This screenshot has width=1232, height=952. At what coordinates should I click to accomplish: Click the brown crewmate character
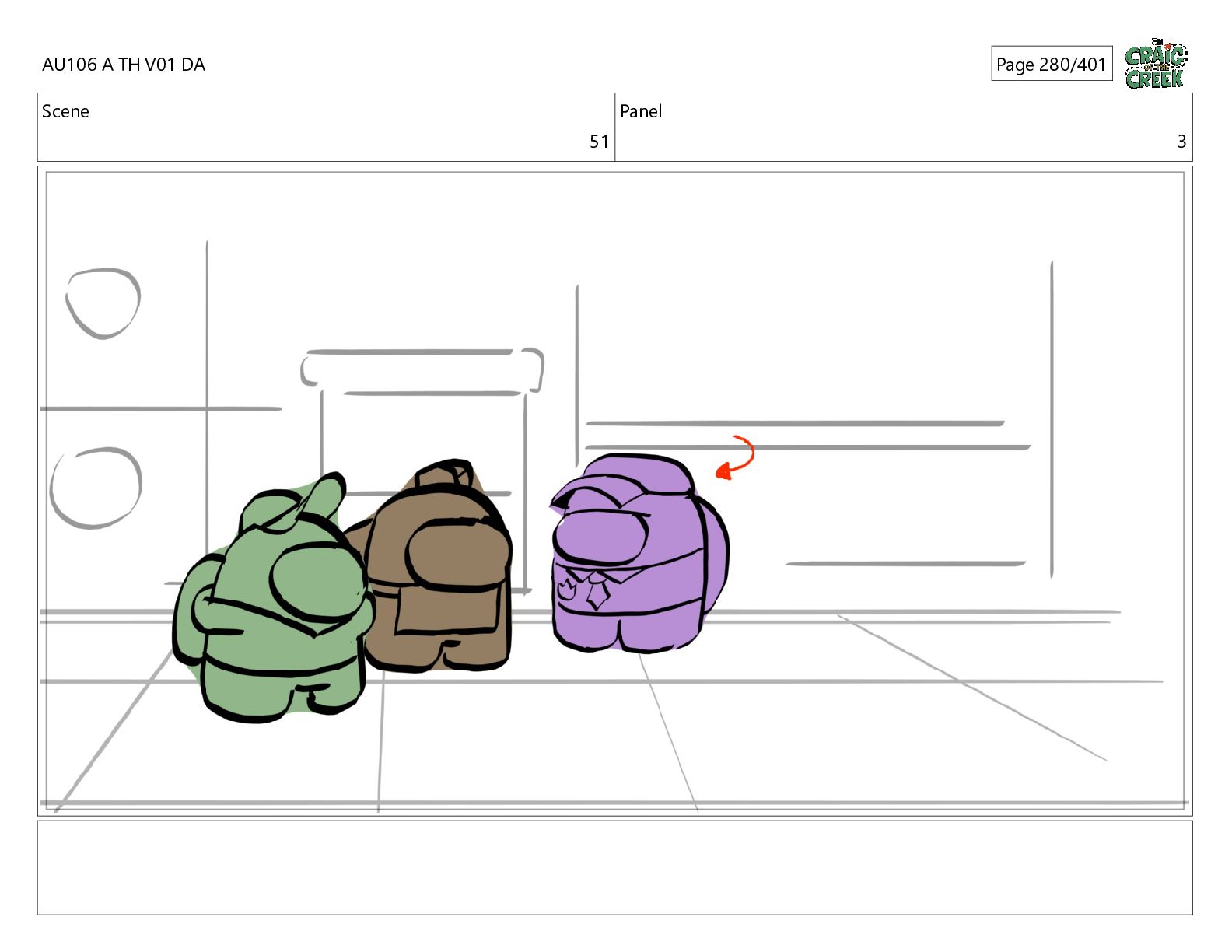click(x=436, y=568)
